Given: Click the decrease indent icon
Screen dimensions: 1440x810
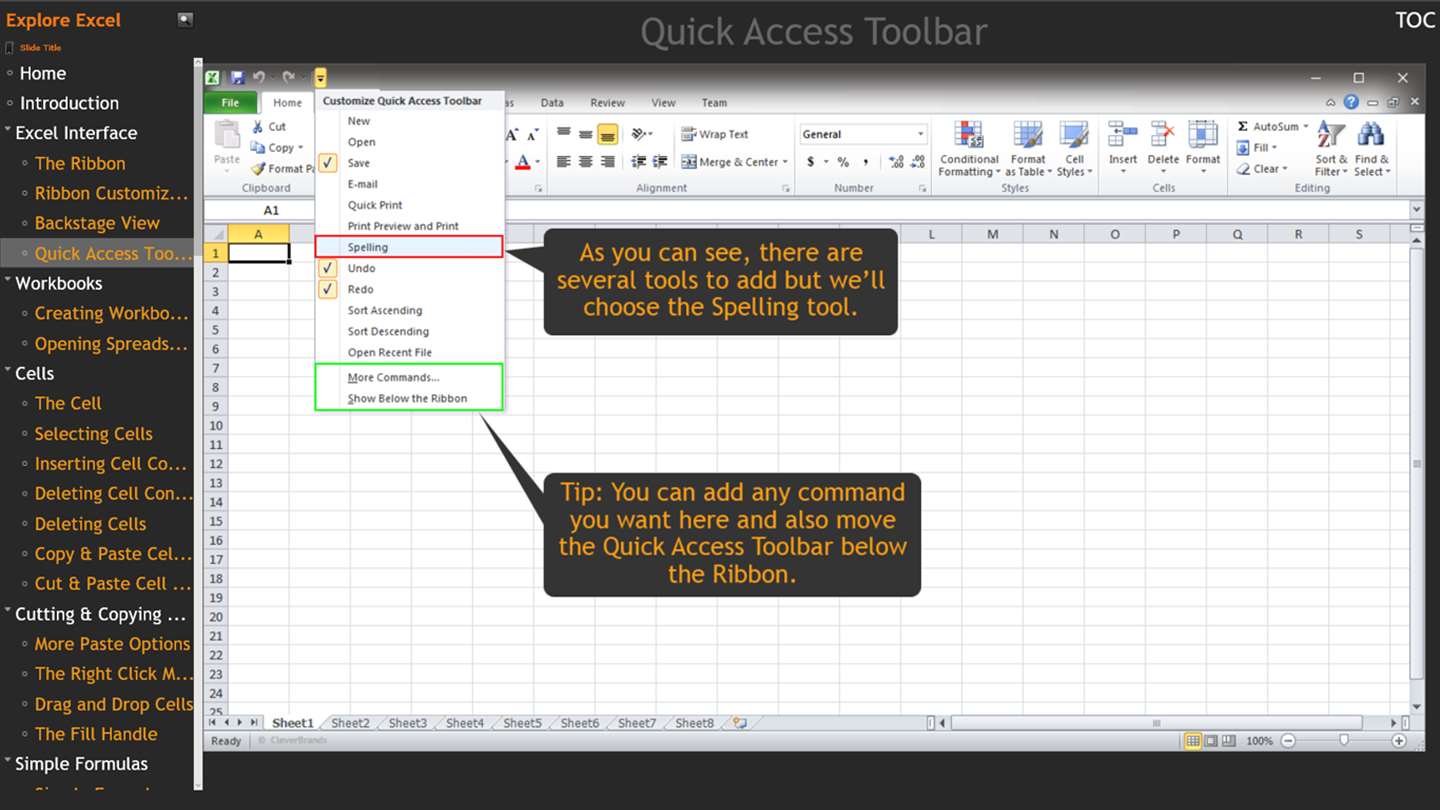Looking at the screenshot, I should point(638,162).
